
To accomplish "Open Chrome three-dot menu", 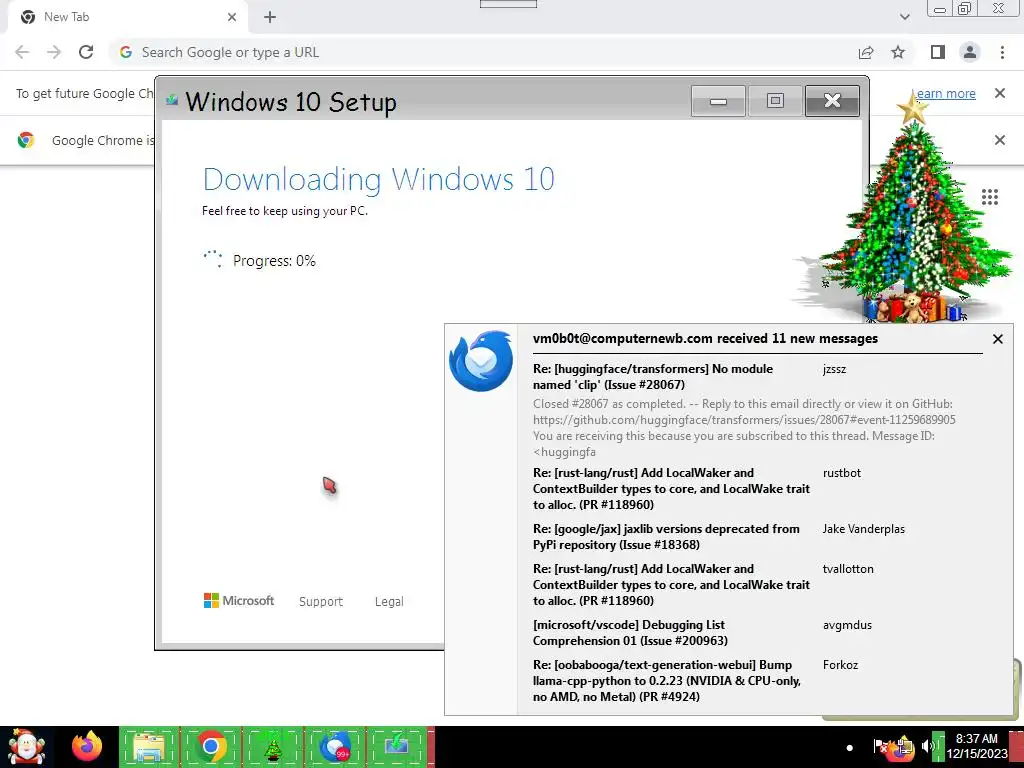I will pos(1002,52).
